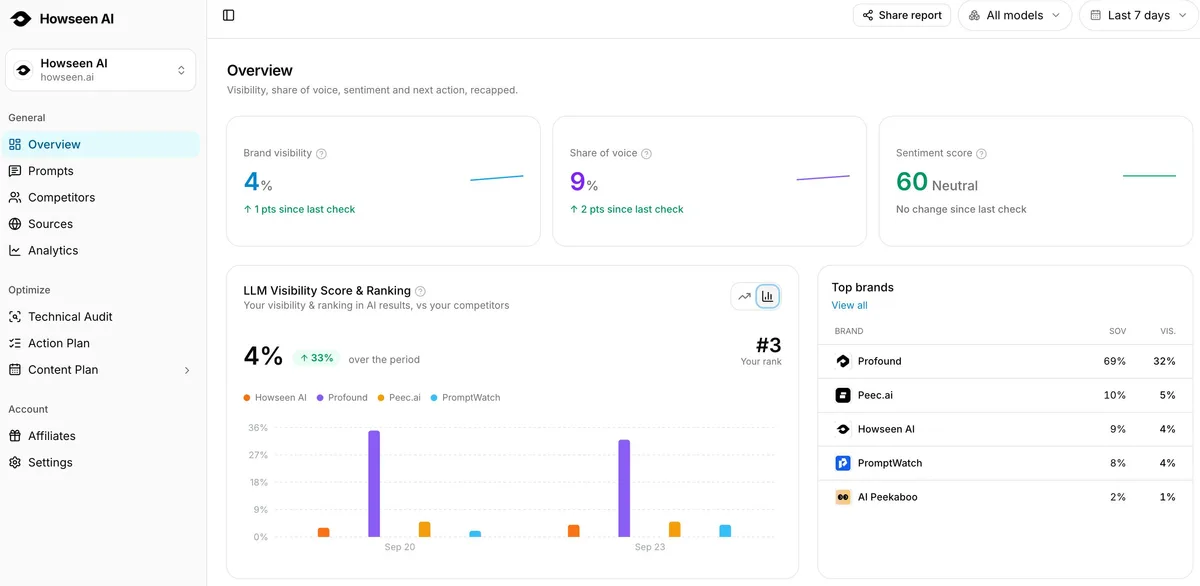Select the Howseen AI brand row
Viewport: 1200px width, 586px height.
tap(1005, 429)
